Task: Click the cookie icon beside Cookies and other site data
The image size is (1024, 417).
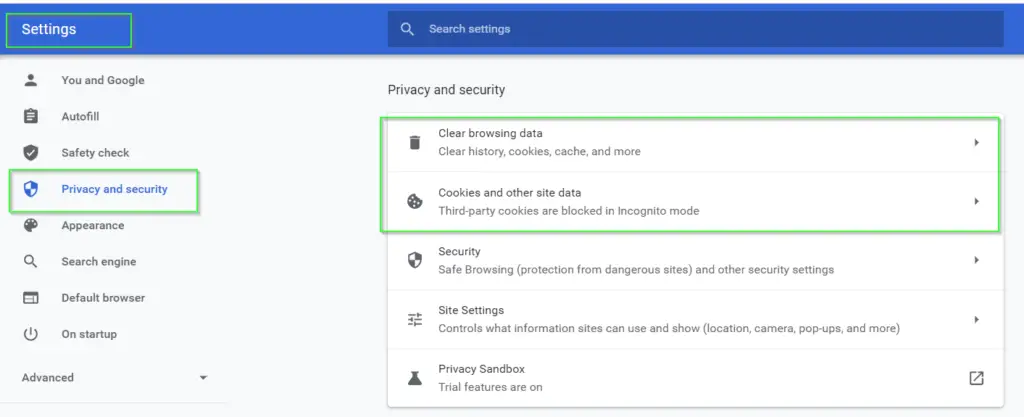Action: [x=415, y=202]
